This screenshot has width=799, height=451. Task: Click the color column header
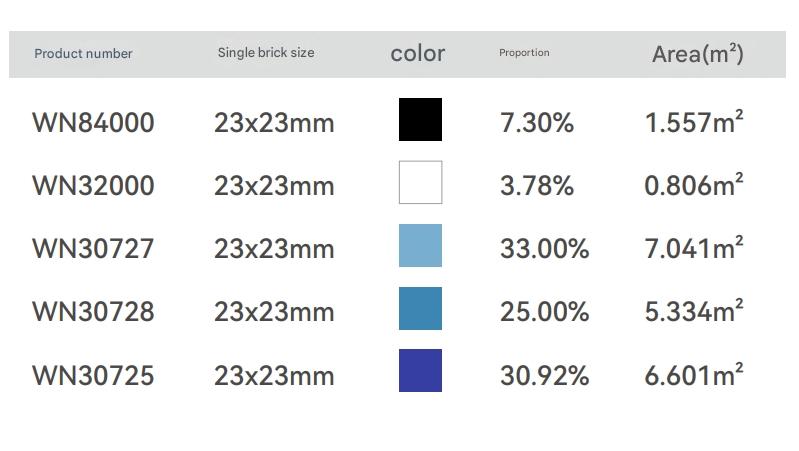tap(417, 54)
